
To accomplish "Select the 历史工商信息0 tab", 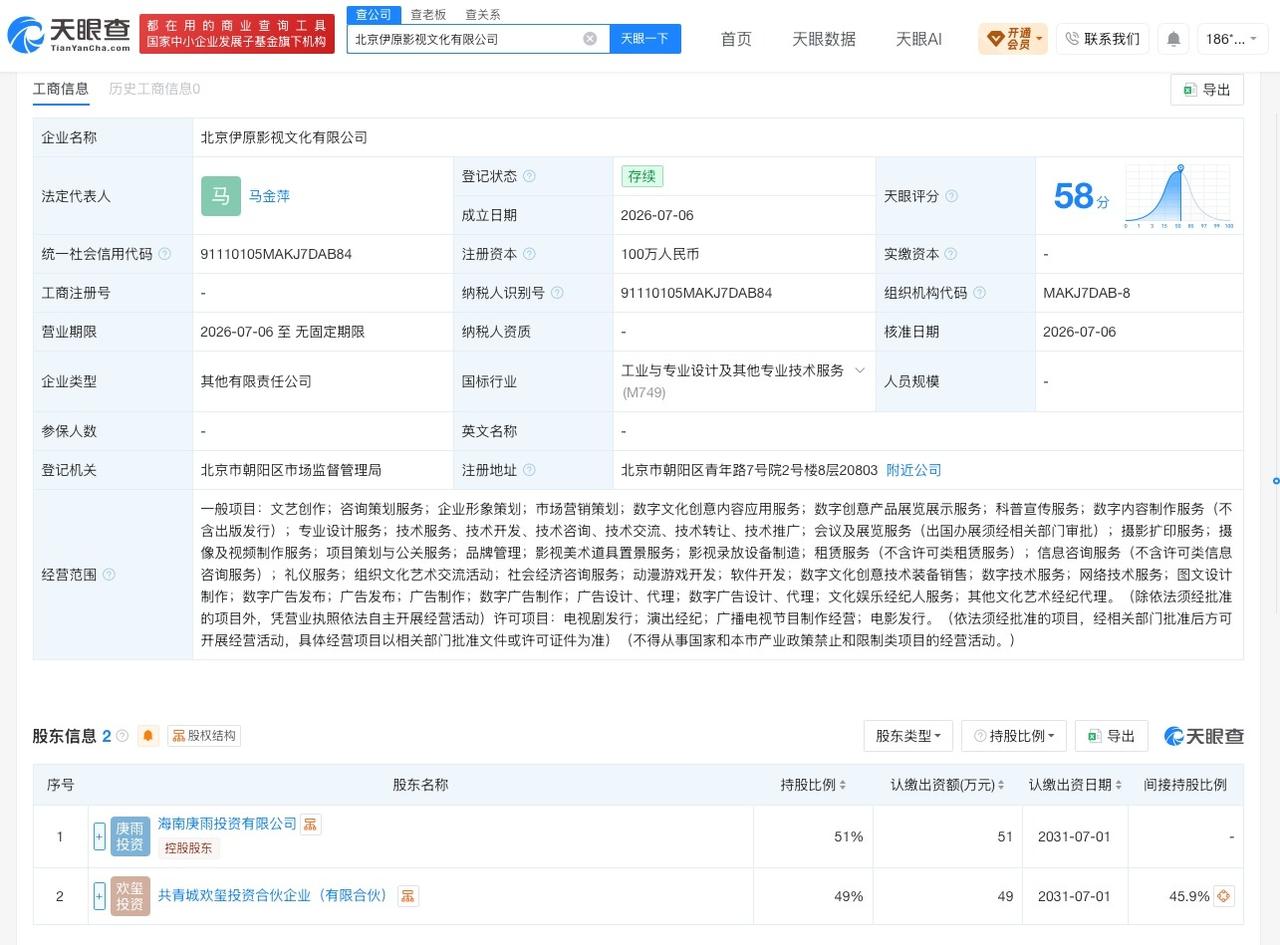I will [154, 88].
